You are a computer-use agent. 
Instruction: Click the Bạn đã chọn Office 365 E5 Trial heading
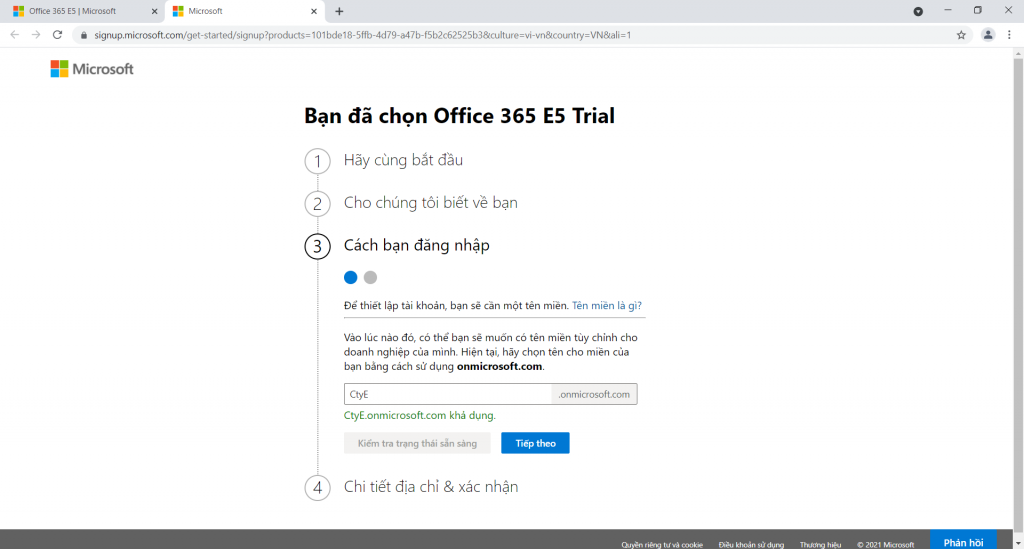(459, 116)
